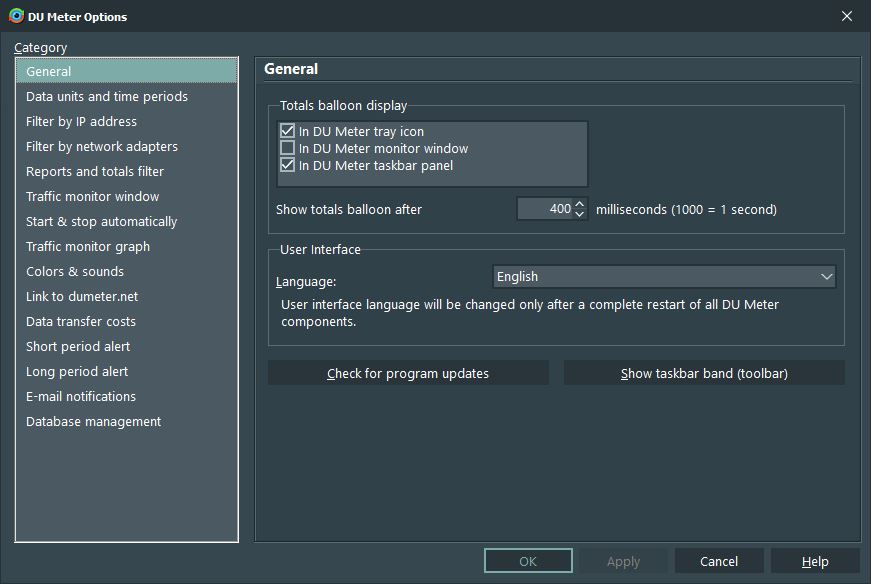871x584 pixels.
Task: Select the General category
Action: click(x=127, y=71)
